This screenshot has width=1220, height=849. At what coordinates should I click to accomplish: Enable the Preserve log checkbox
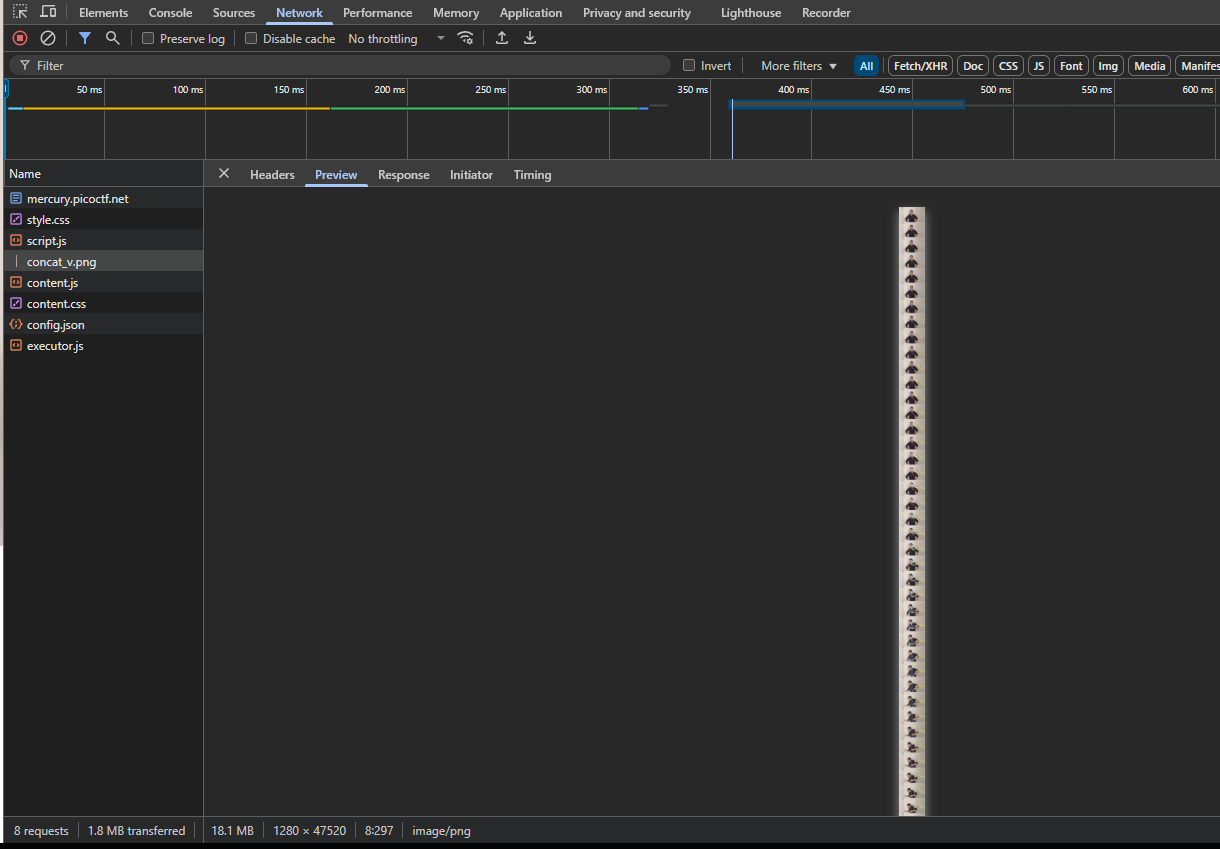click(x=148, y=39)
